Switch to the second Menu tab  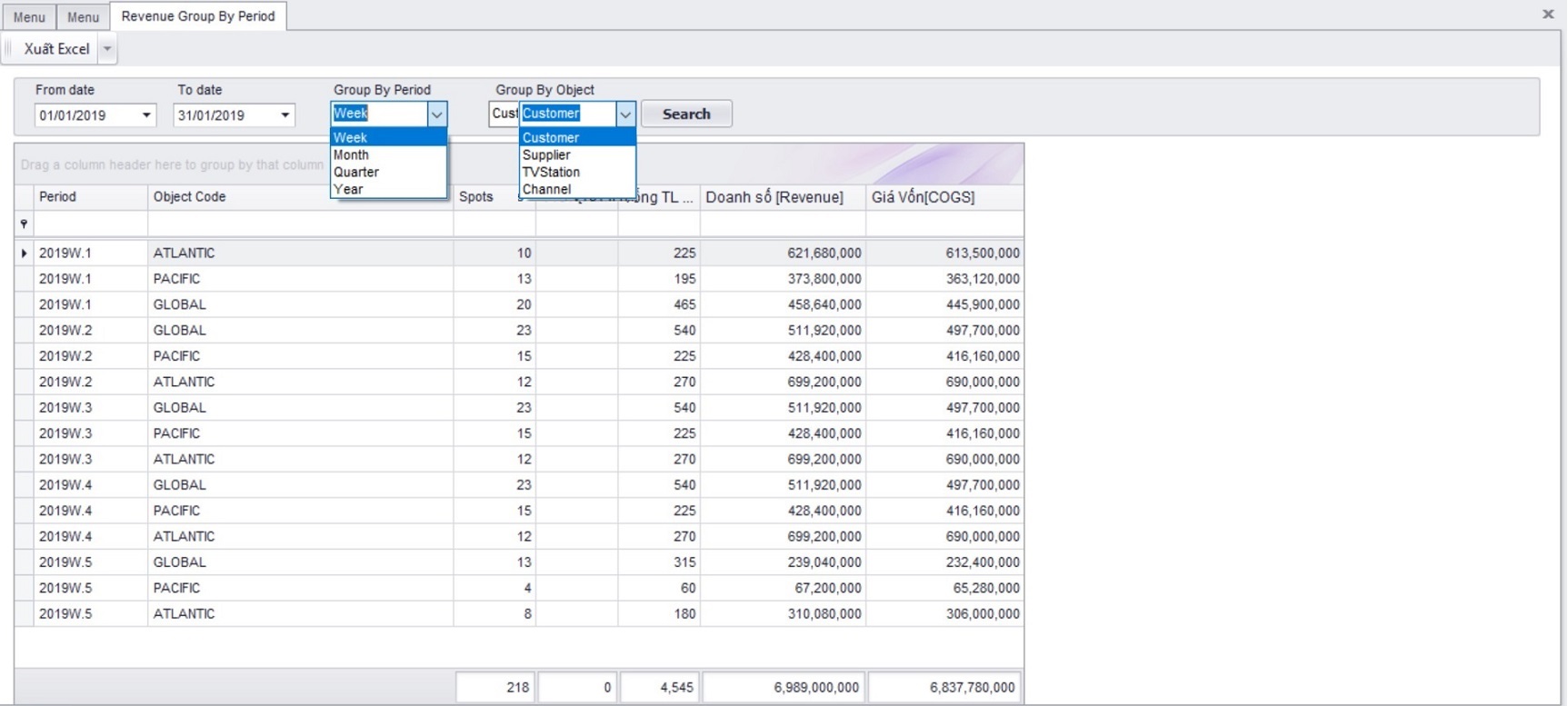point(83,17)
